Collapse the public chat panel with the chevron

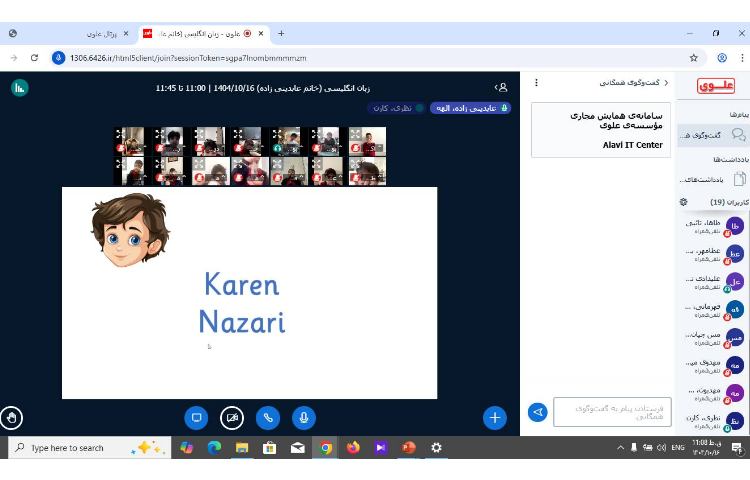click(666, 83)
